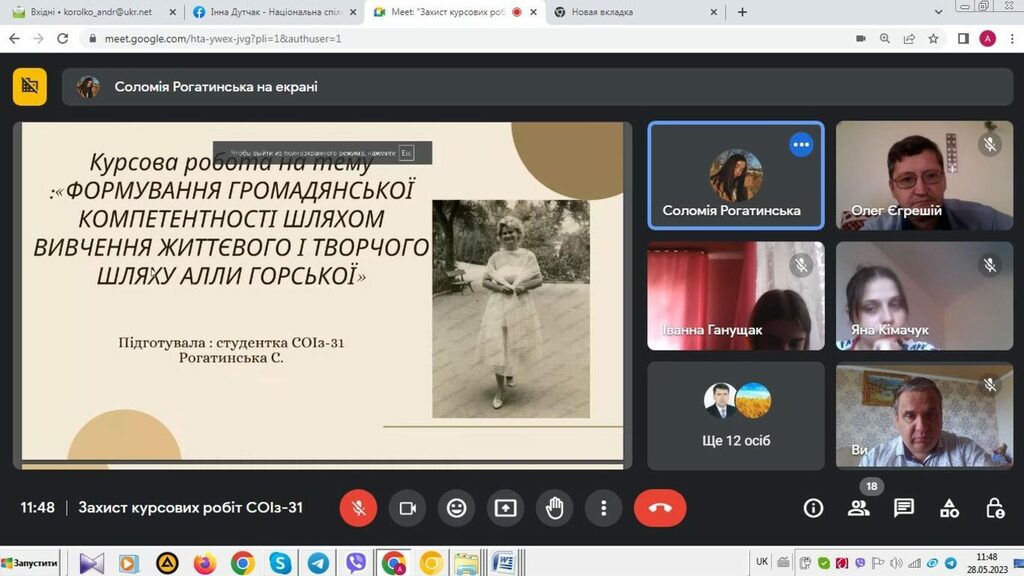Open the meeting details info icon
The image size is (1024, 576).
pyautogui.click(x=814, y=508)
